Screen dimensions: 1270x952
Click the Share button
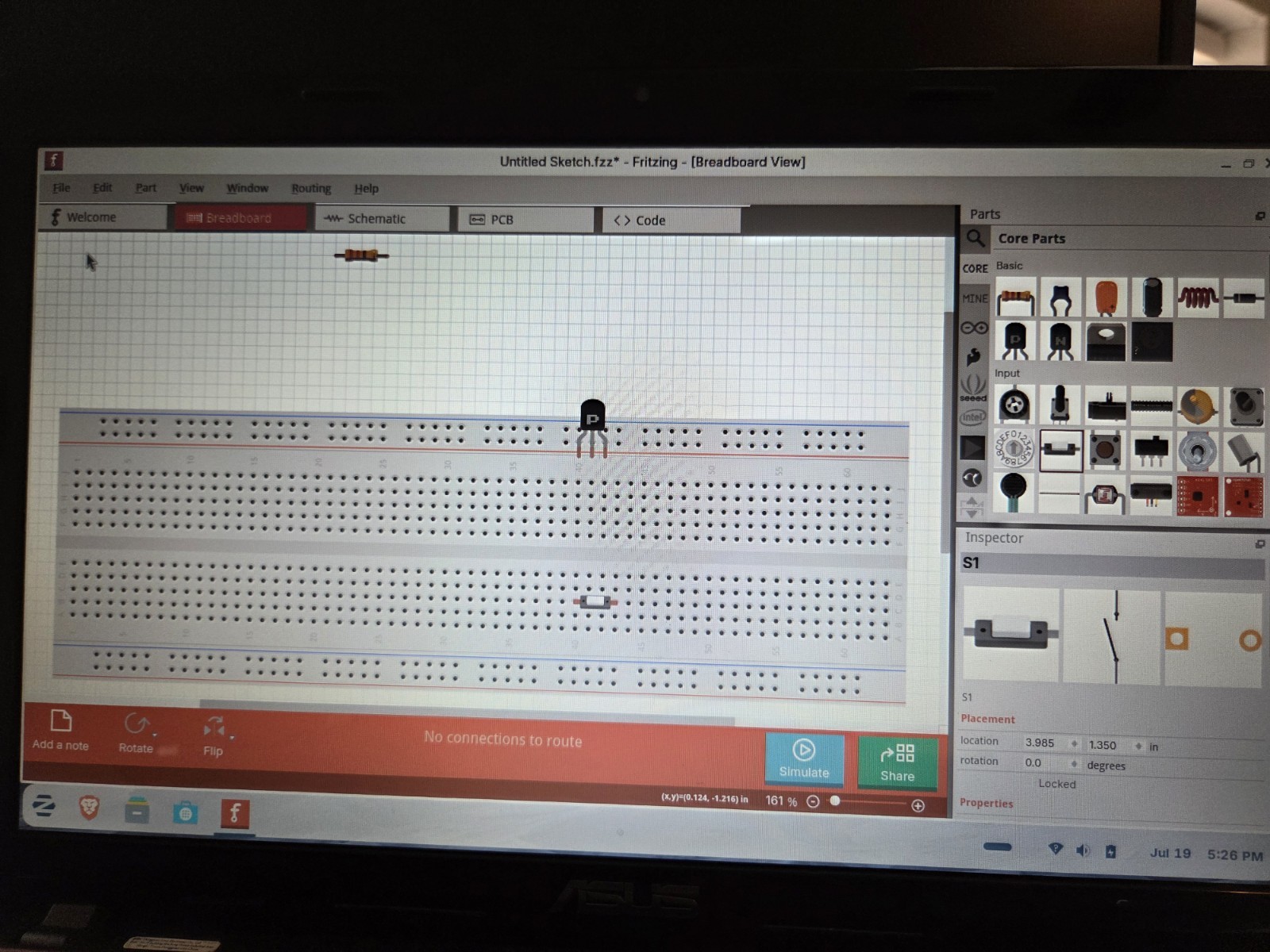[897, 763]
